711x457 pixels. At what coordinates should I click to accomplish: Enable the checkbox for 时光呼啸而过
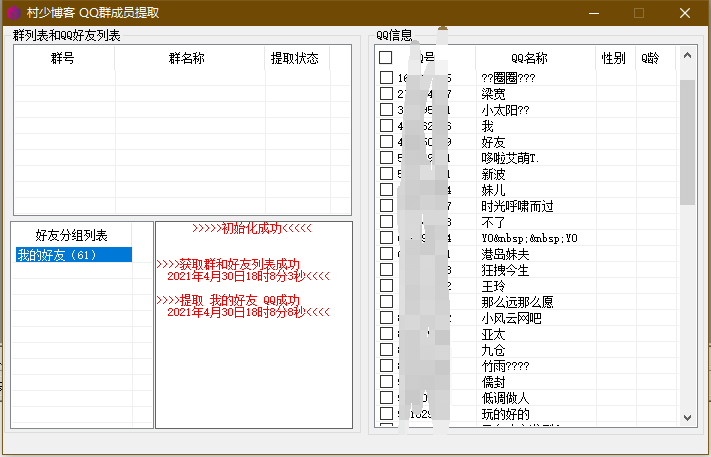point(386,205)
